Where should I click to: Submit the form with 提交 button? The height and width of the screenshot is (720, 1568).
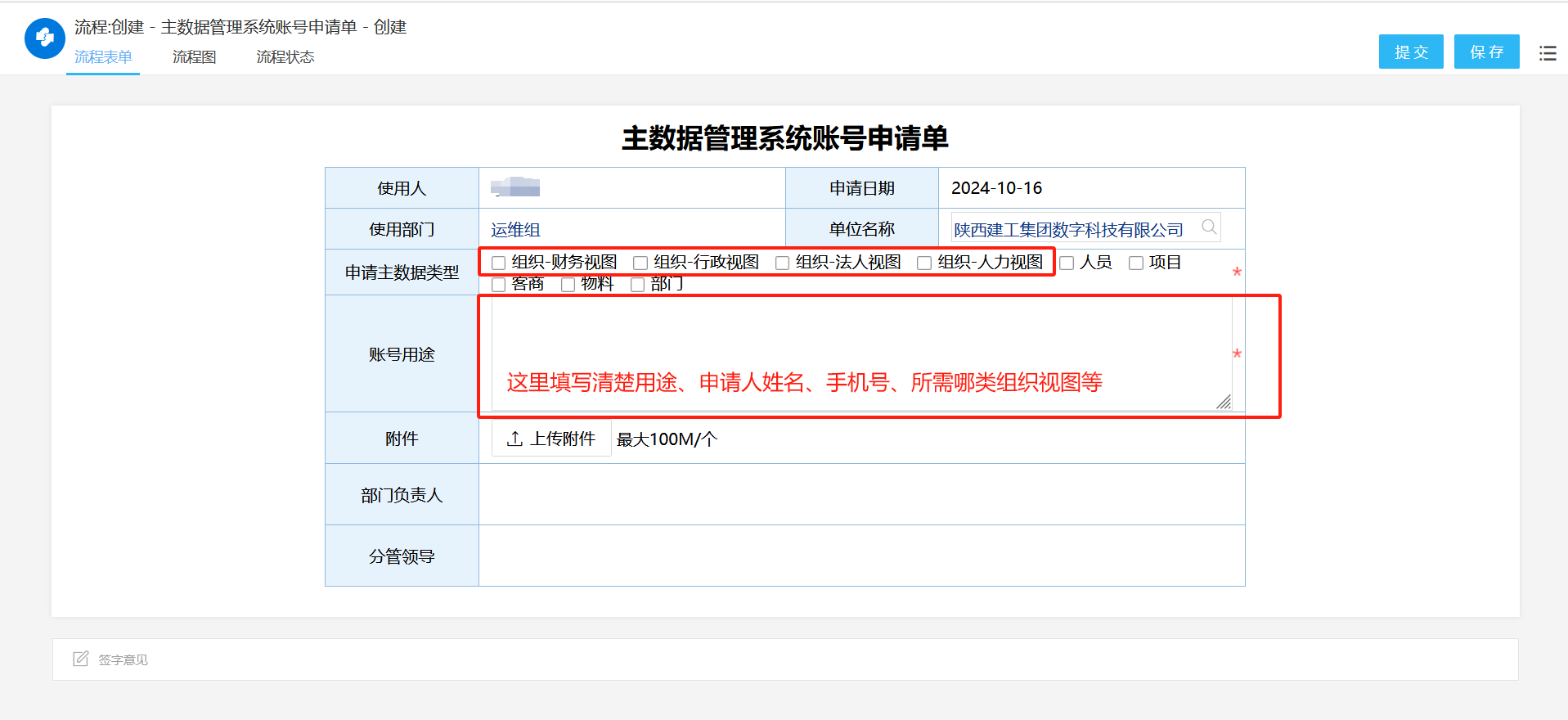[x=1410, y=52]
